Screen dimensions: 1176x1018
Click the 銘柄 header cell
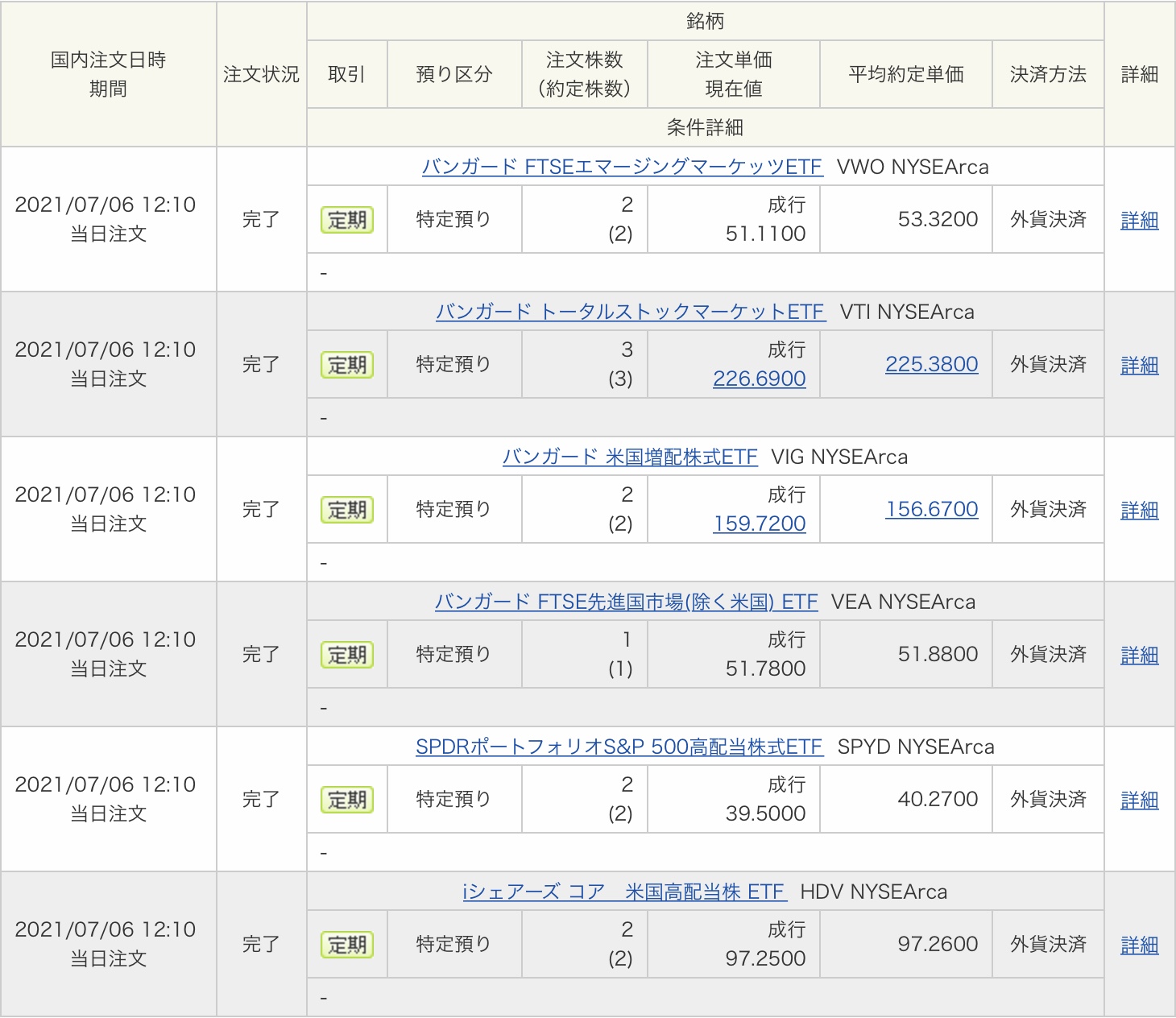[x=705, y=21]
